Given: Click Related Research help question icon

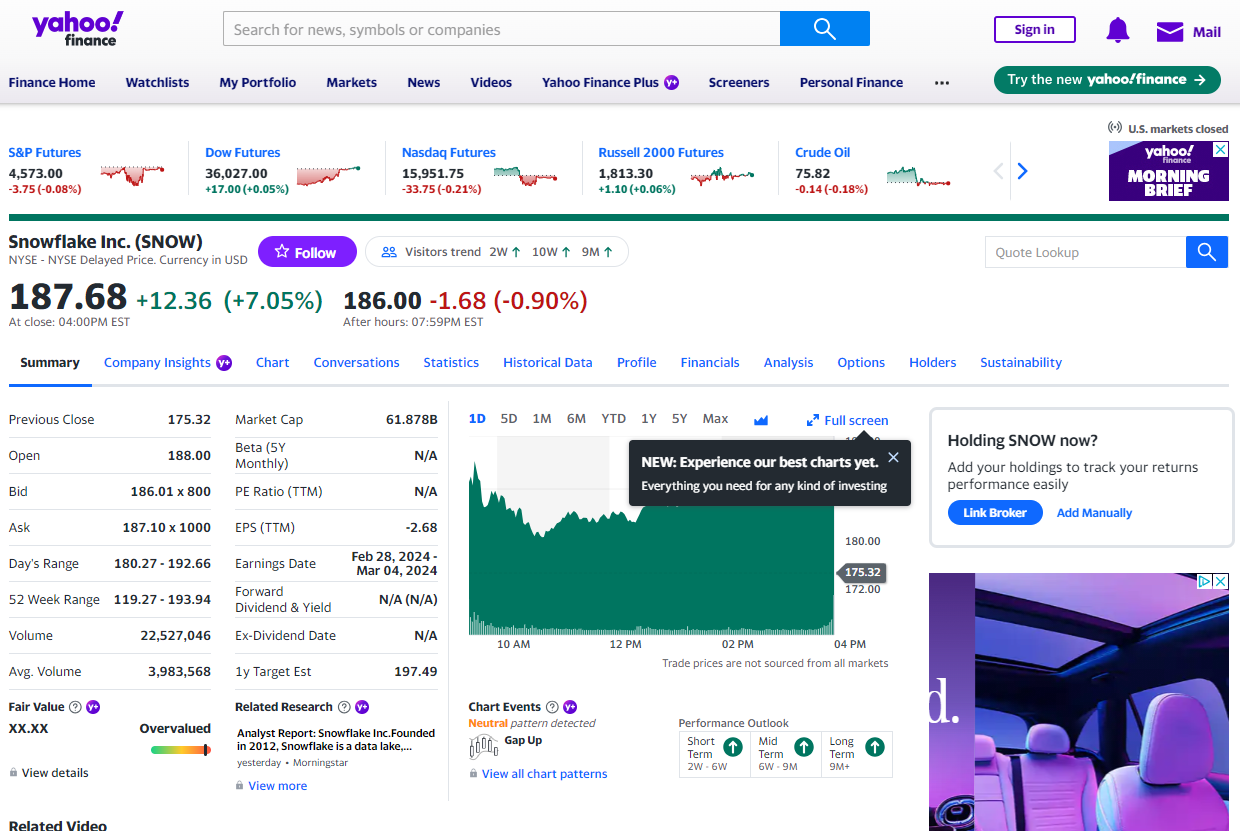Looking at the screenshot, I should 344,707.
